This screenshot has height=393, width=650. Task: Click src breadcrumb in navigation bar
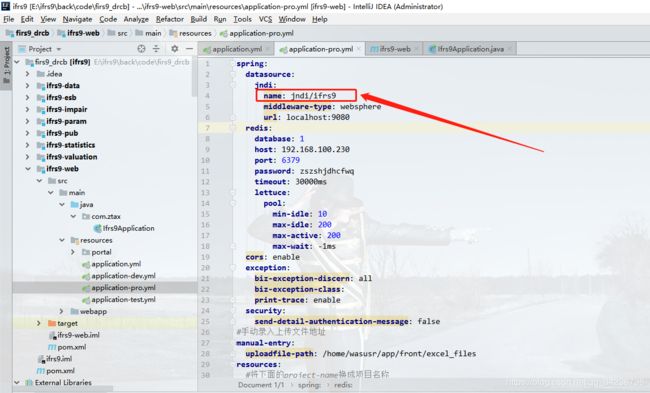pos(118,33)
